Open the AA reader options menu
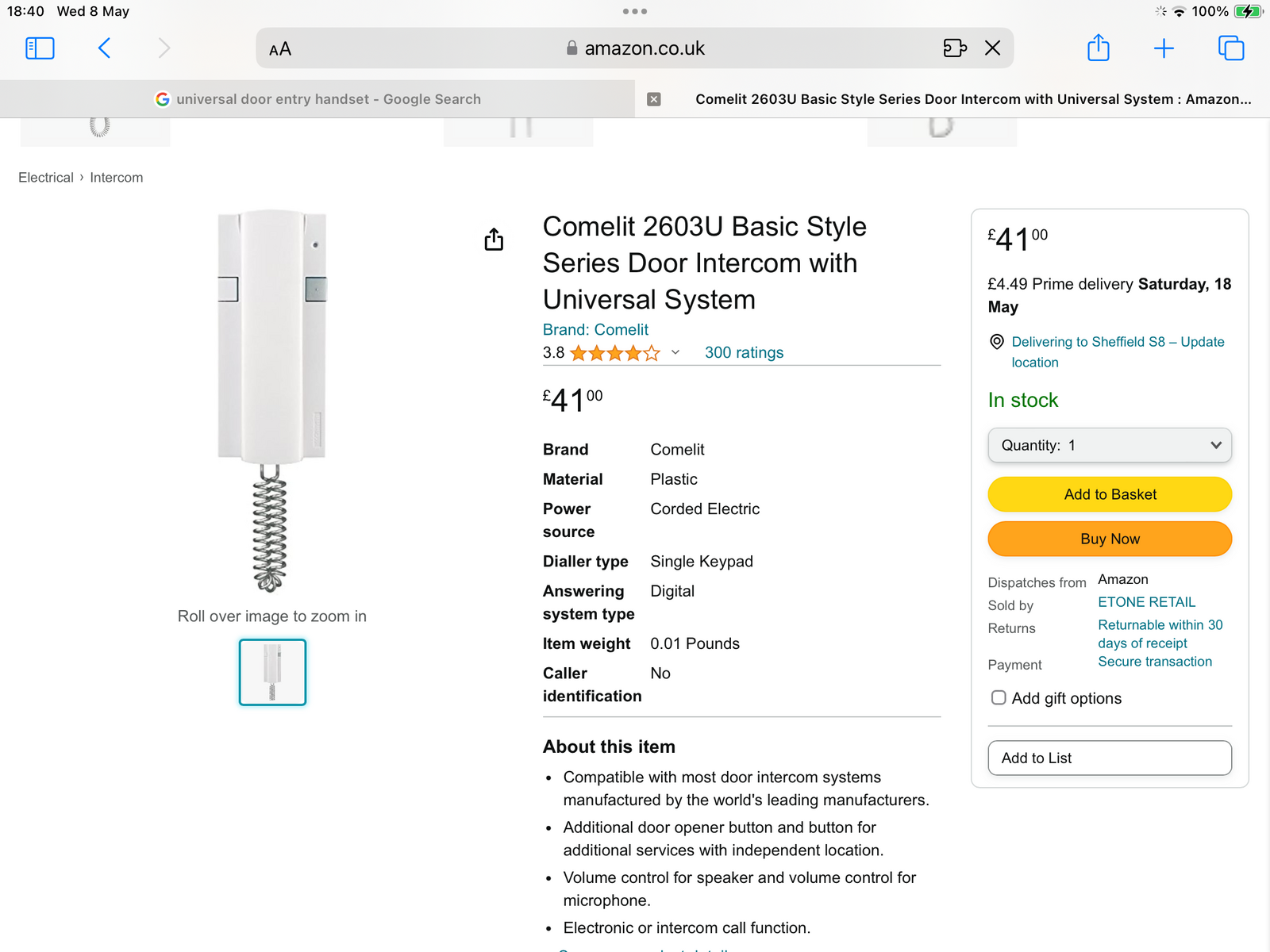This screenshot has width=1270, height=952. coord(280,49)
